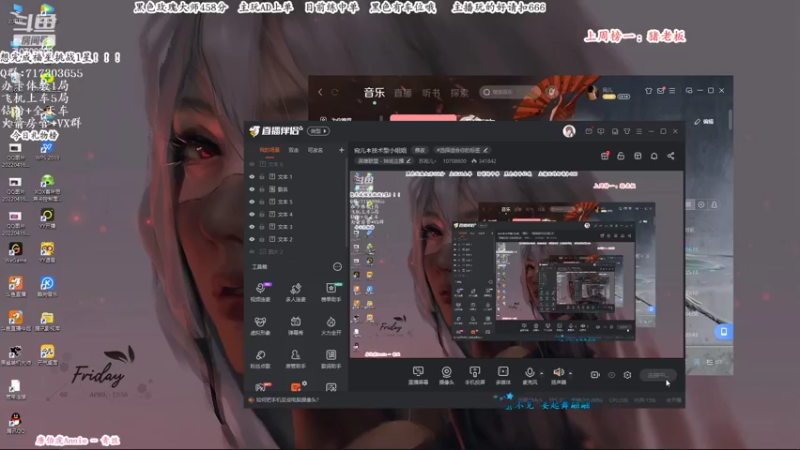Open the WPS 2019 desktop shortcut
The width and height of the screenshot is (800, 450).
click(x=47, y=150)
